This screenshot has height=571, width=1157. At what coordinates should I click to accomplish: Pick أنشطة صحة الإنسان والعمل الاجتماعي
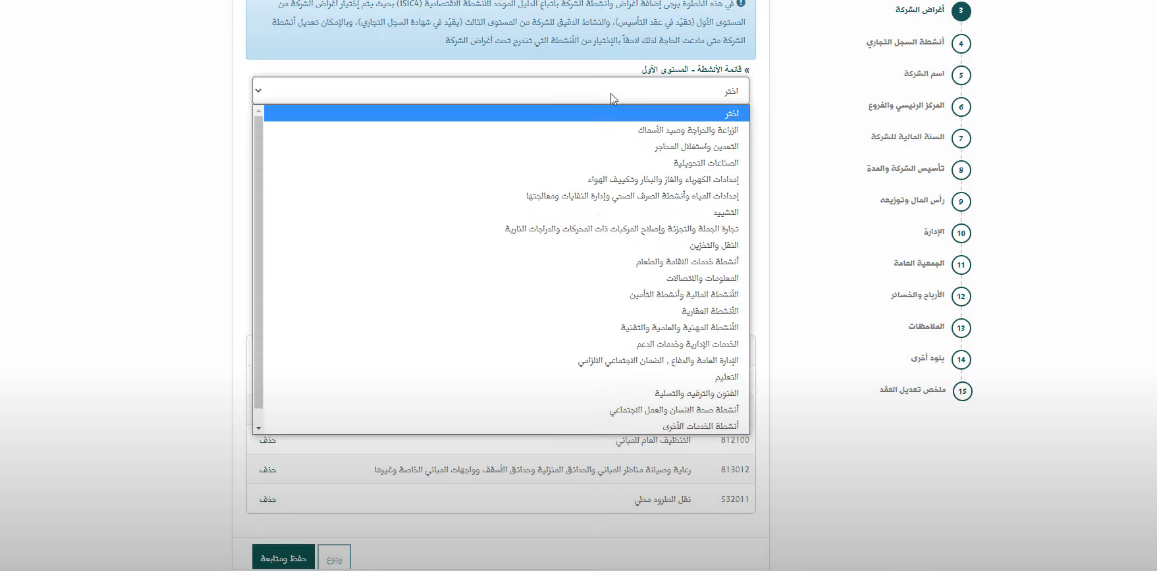click(x=506, y=410)
